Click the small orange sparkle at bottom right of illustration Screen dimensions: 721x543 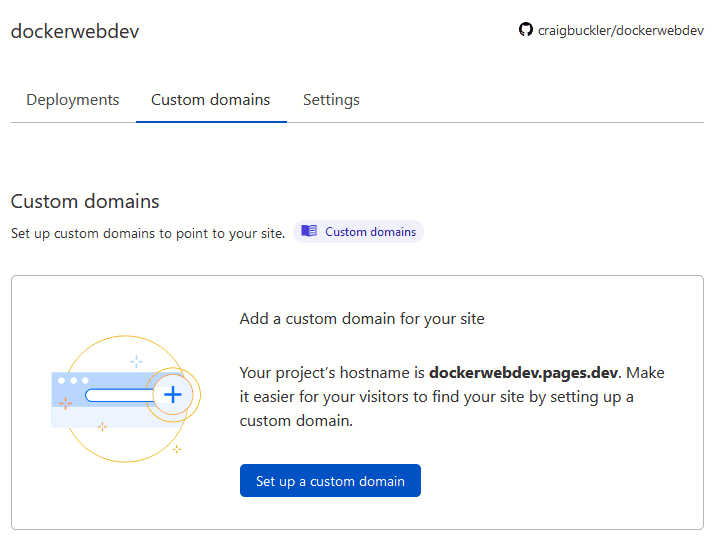[x=176, y=449]
